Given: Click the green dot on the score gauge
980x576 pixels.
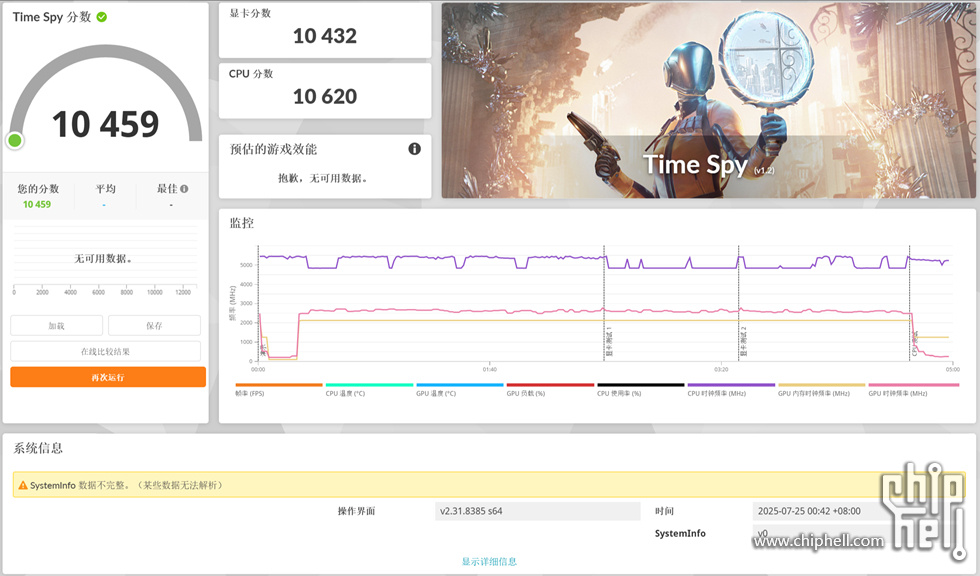Looking at the screenshot, I should coord(15,141).
